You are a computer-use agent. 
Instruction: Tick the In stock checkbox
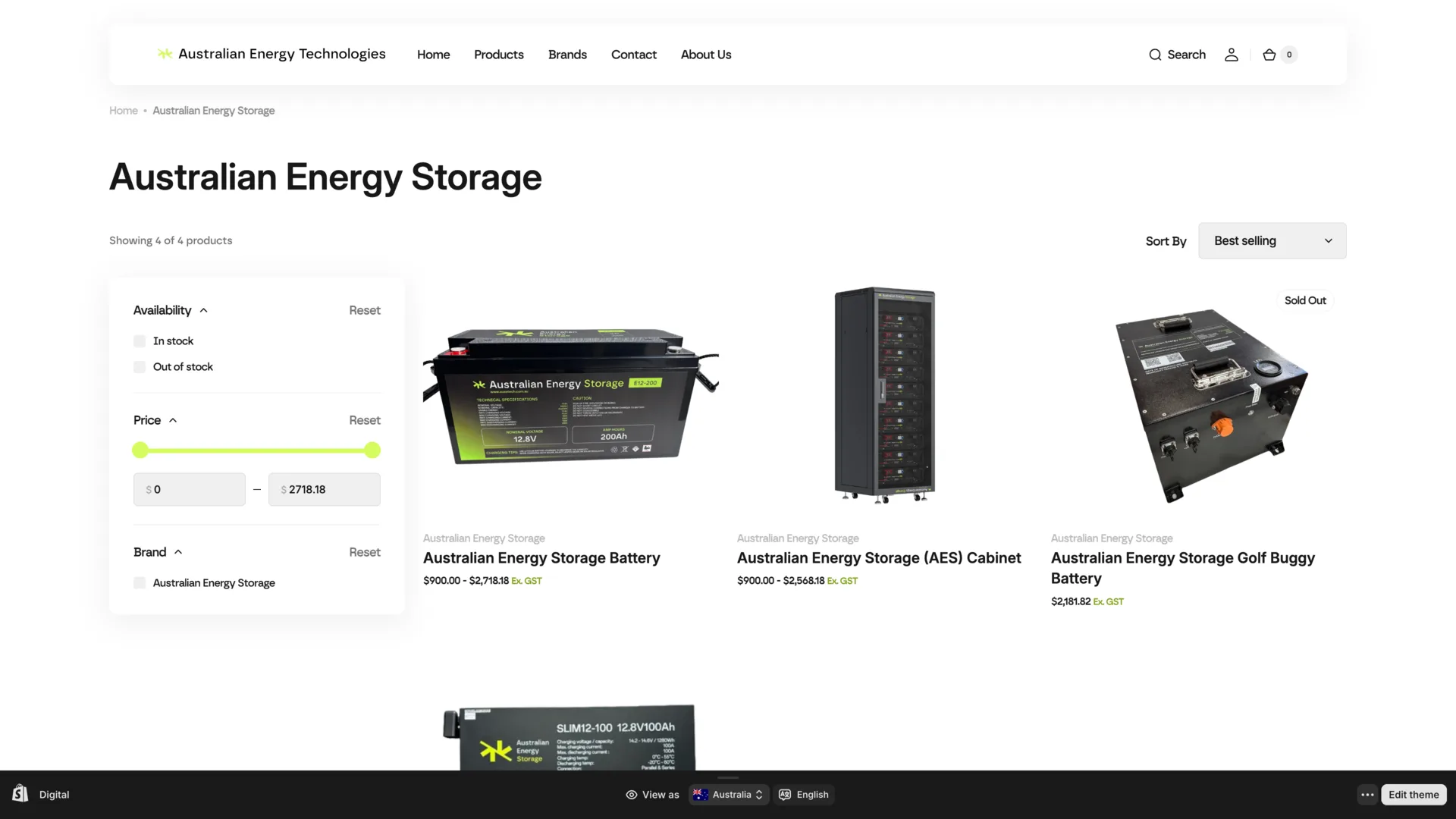click(x=140, y=341)
